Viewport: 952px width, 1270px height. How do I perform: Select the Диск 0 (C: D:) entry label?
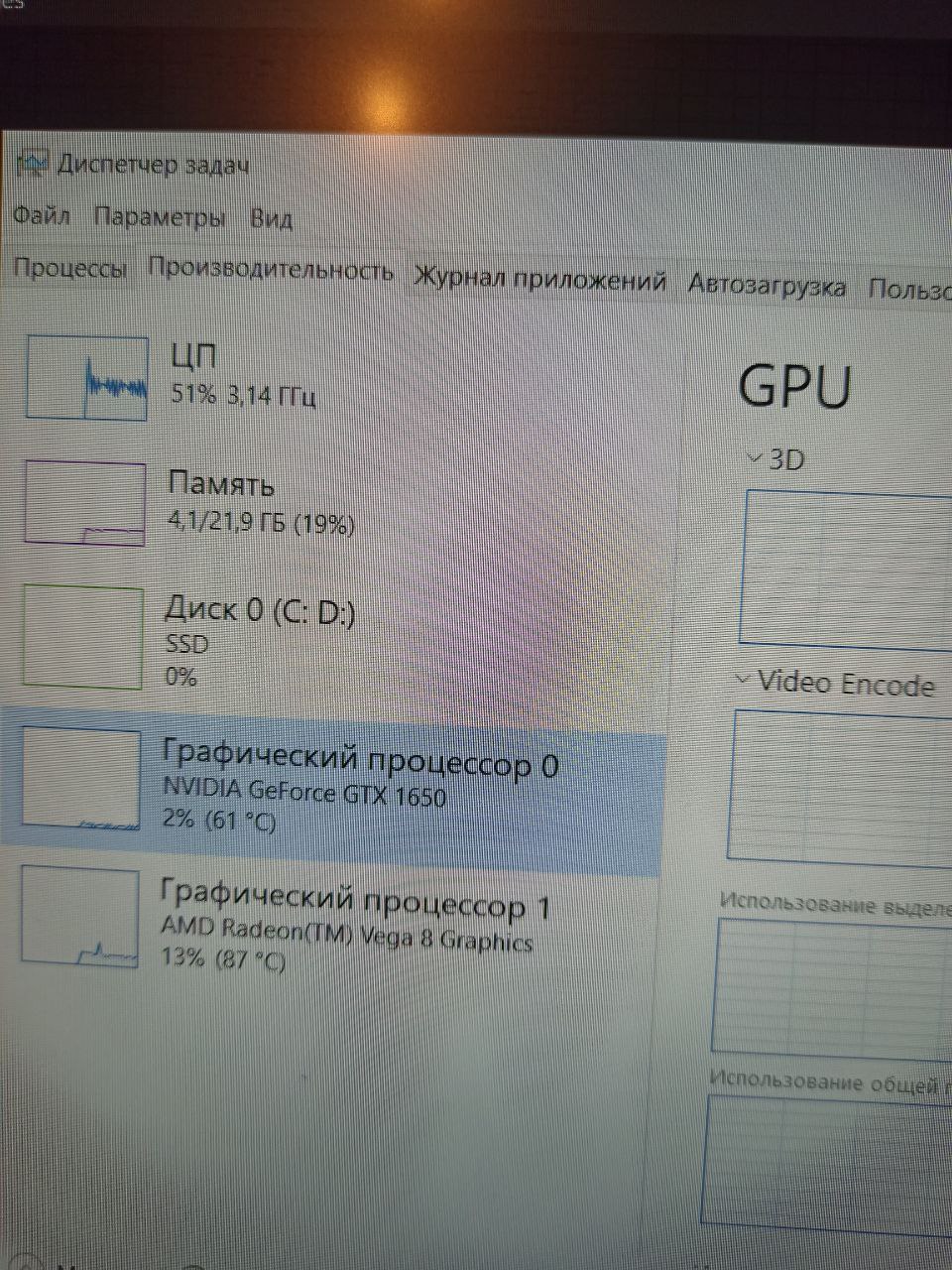(x=260, y=611)
